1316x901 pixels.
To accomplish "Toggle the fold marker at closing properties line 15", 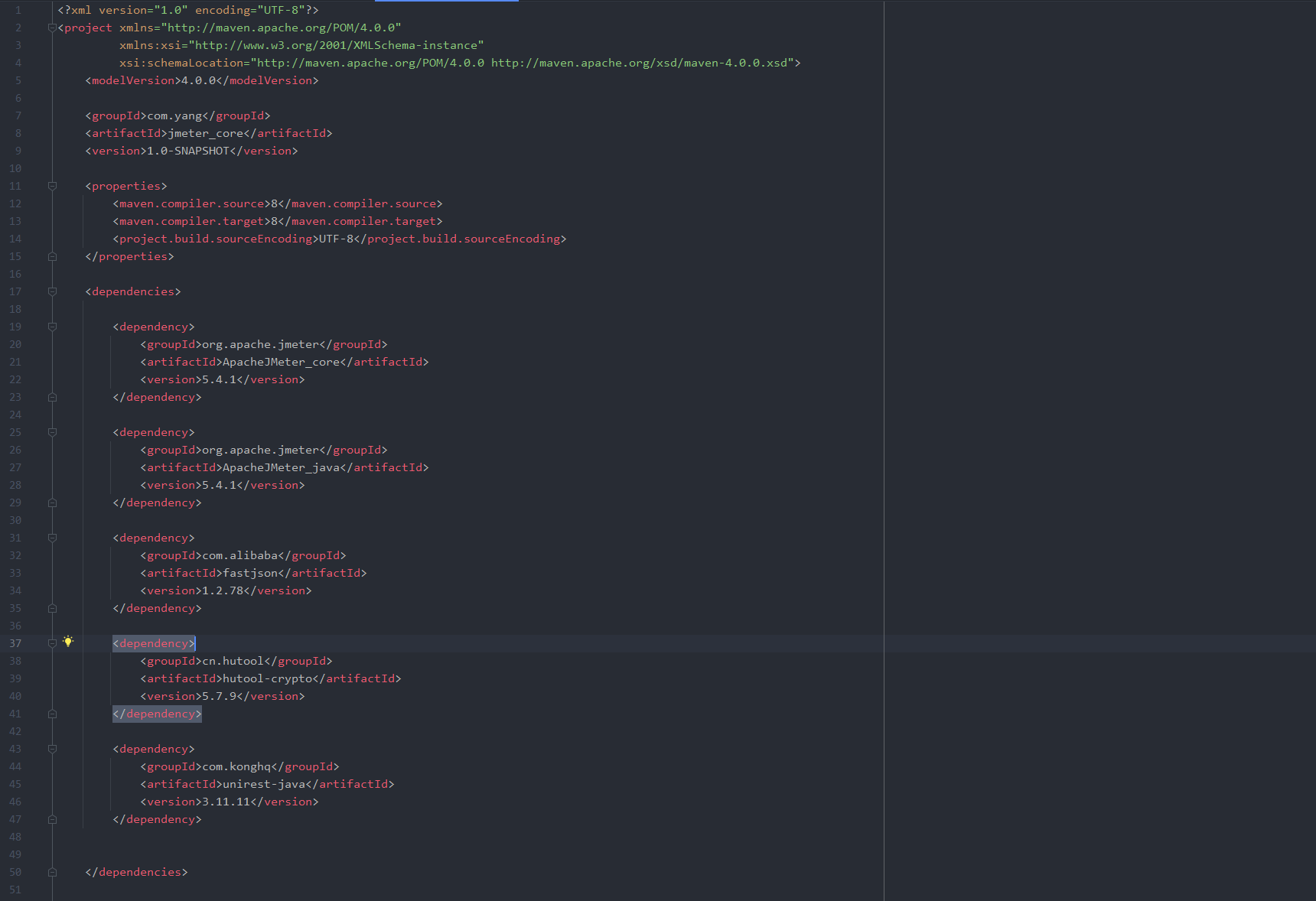I will point(52,256).
